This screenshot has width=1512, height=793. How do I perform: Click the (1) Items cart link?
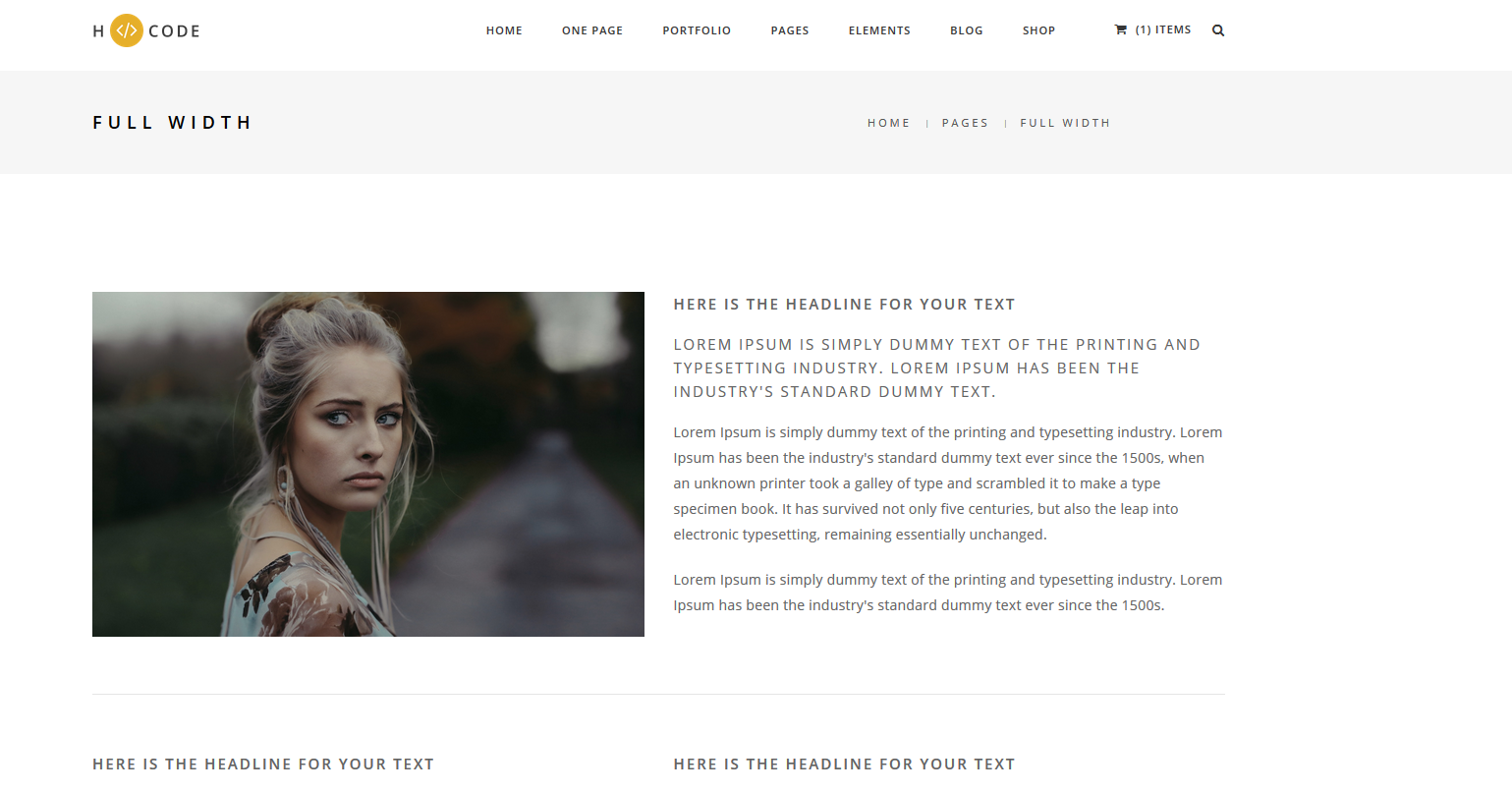pos(1162,29)
